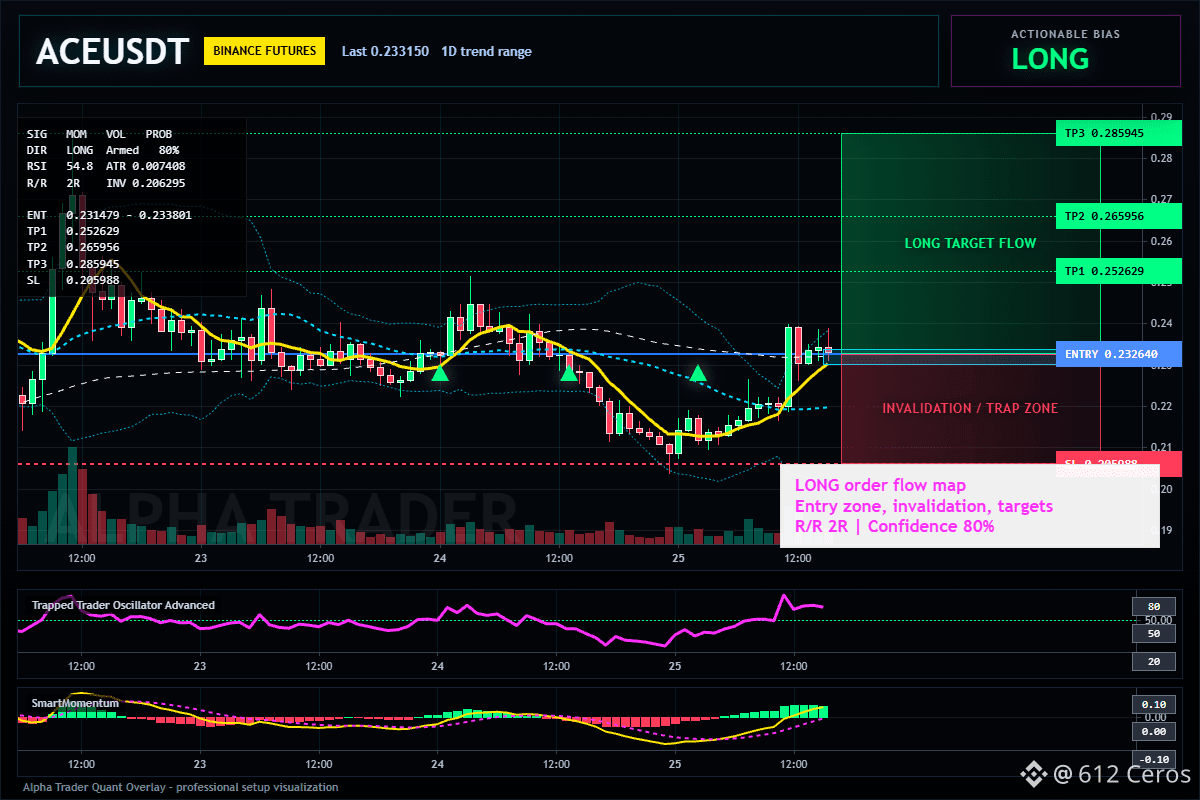Click the 24 date label in oscillator panel

pos(437,666)
